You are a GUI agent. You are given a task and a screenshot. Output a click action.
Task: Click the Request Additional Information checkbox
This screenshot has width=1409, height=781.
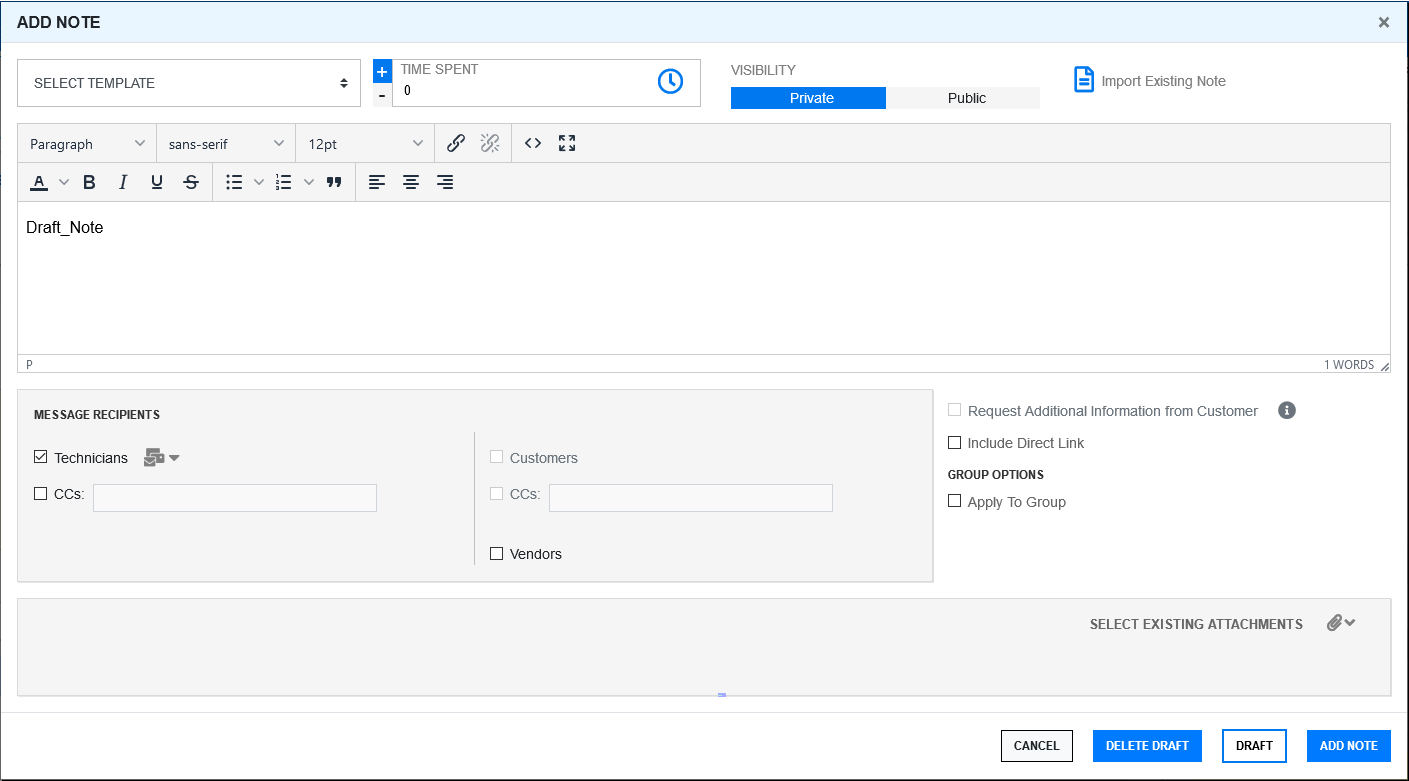(955, 410)
